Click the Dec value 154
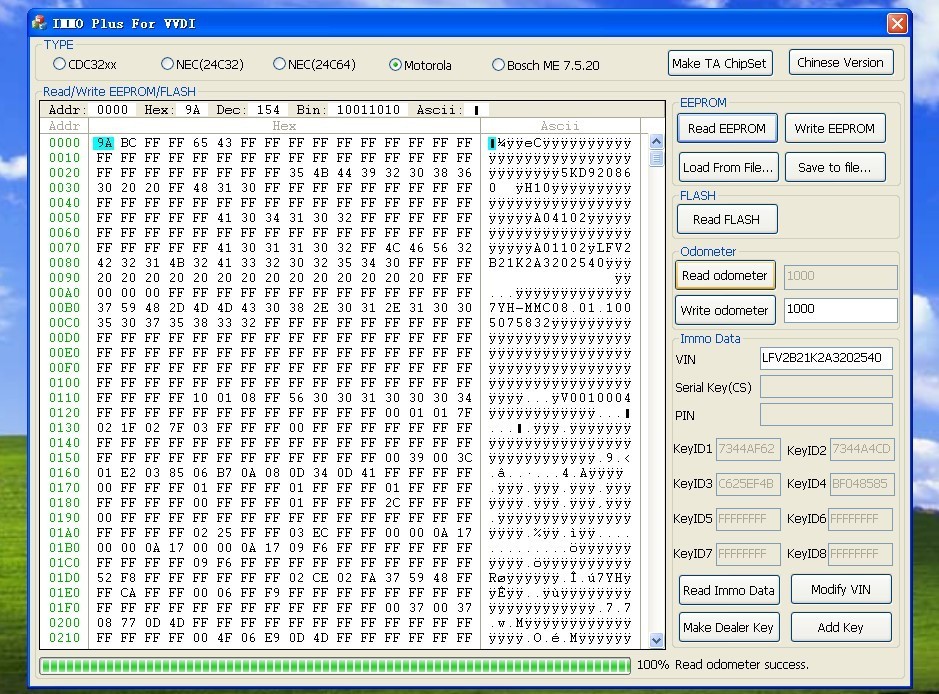 268,110
